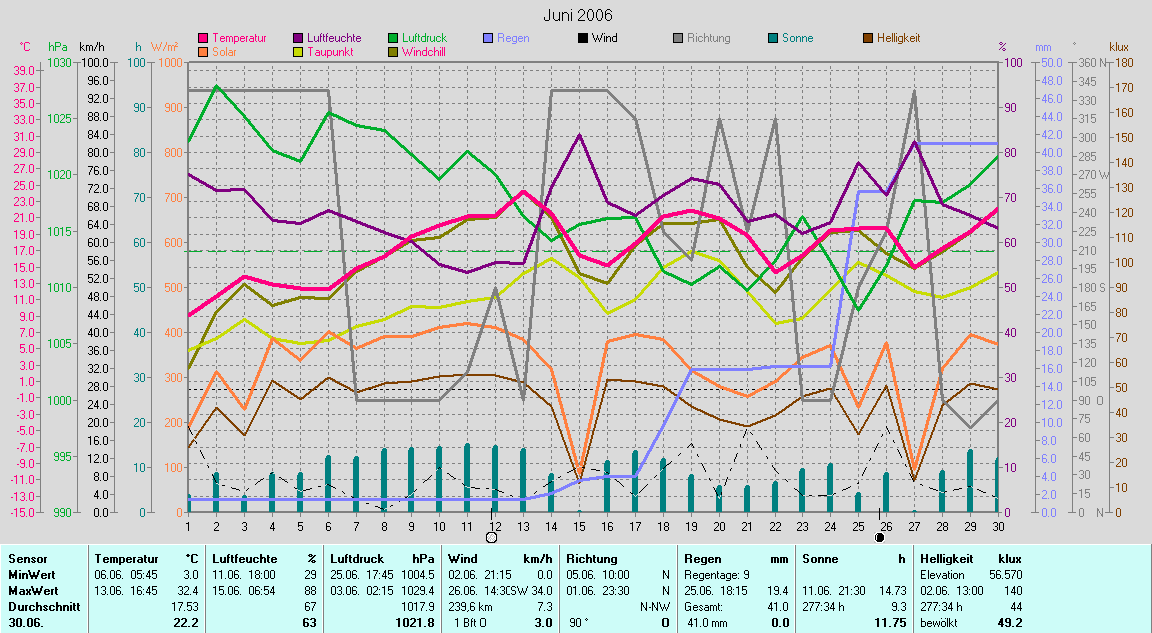Screen dimensions: 1152x633
Task: Click the orange Solar legend swatch
Action: point(204,51)
